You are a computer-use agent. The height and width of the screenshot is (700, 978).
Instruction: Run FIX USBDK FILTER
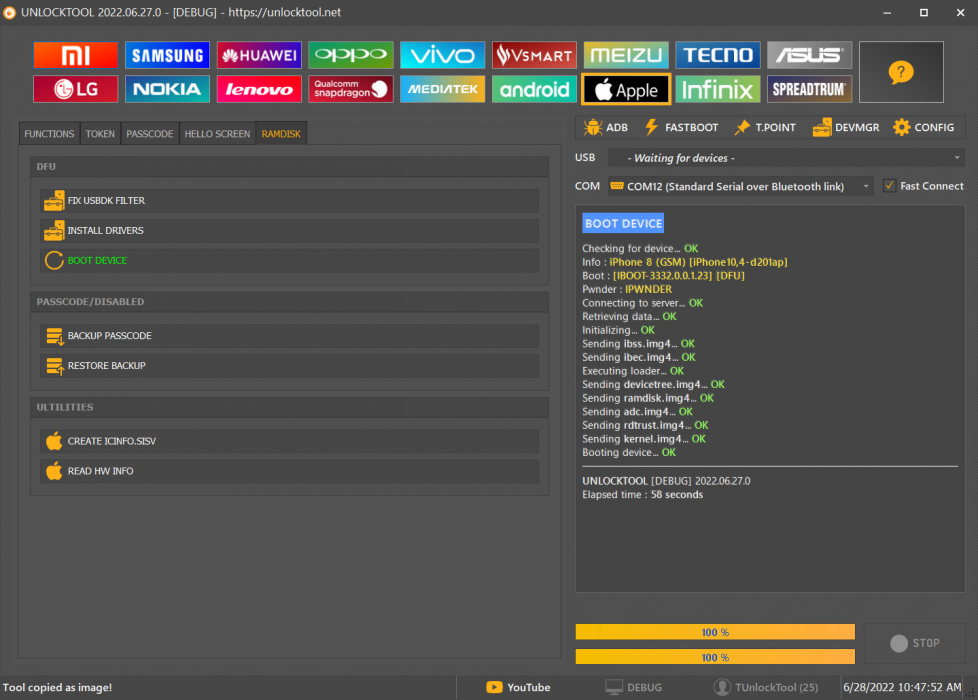tap(289, 201)
